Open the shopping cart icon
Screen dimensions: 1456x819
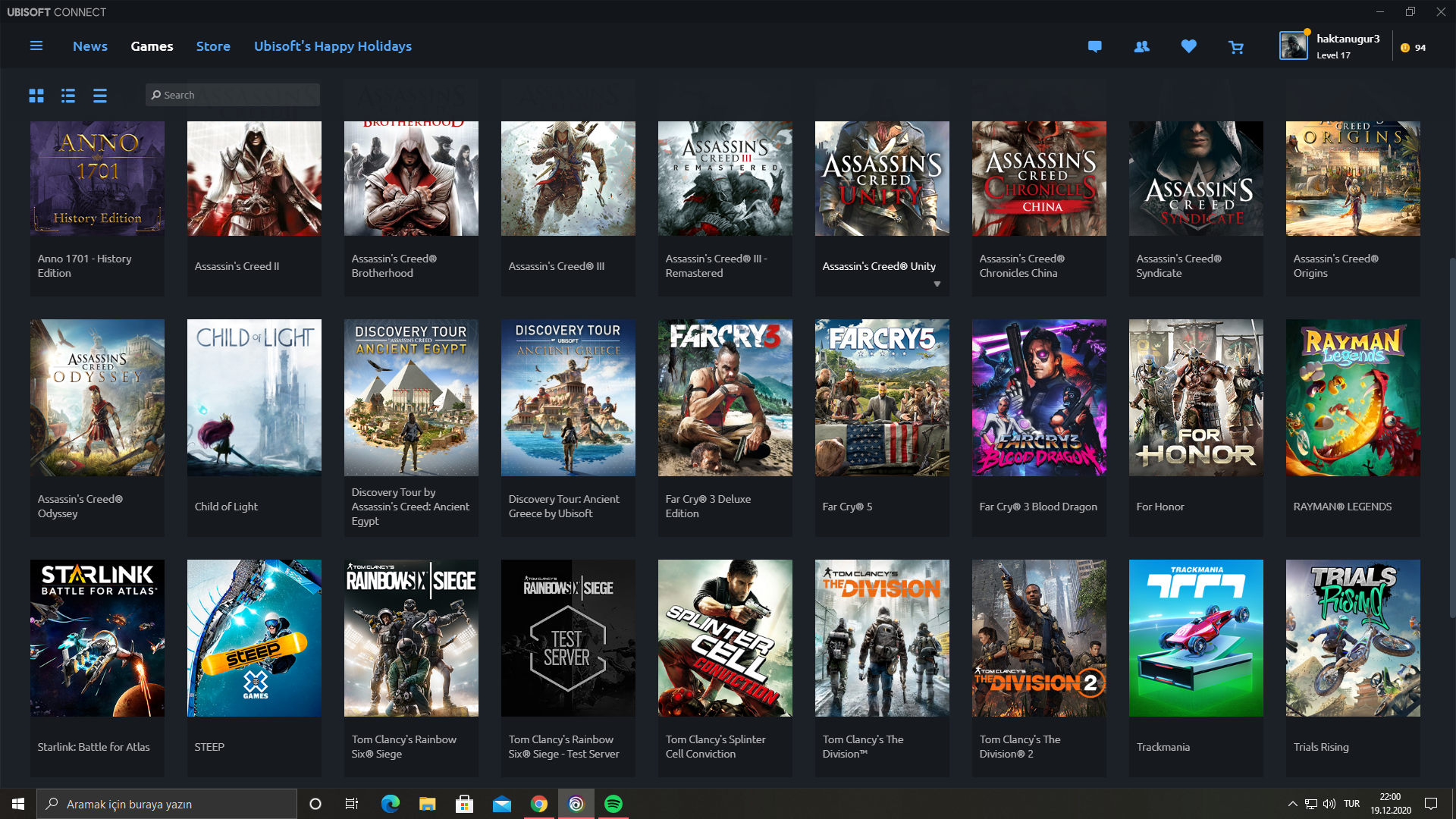[1235, 47]
